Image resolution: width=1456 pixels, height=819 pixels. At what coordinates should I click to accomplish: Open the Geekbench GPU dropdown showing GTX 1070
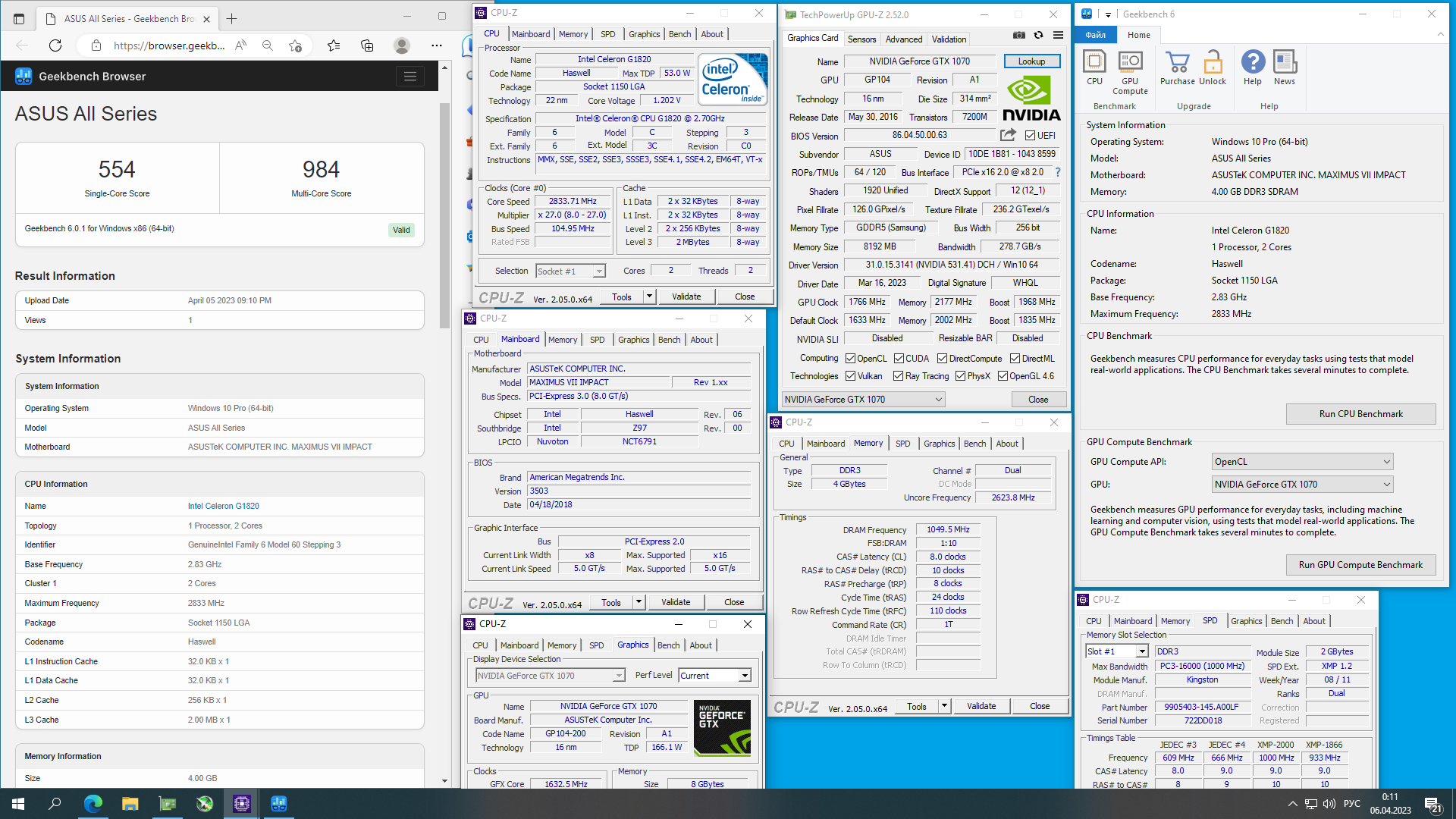tap(1303, 485)
